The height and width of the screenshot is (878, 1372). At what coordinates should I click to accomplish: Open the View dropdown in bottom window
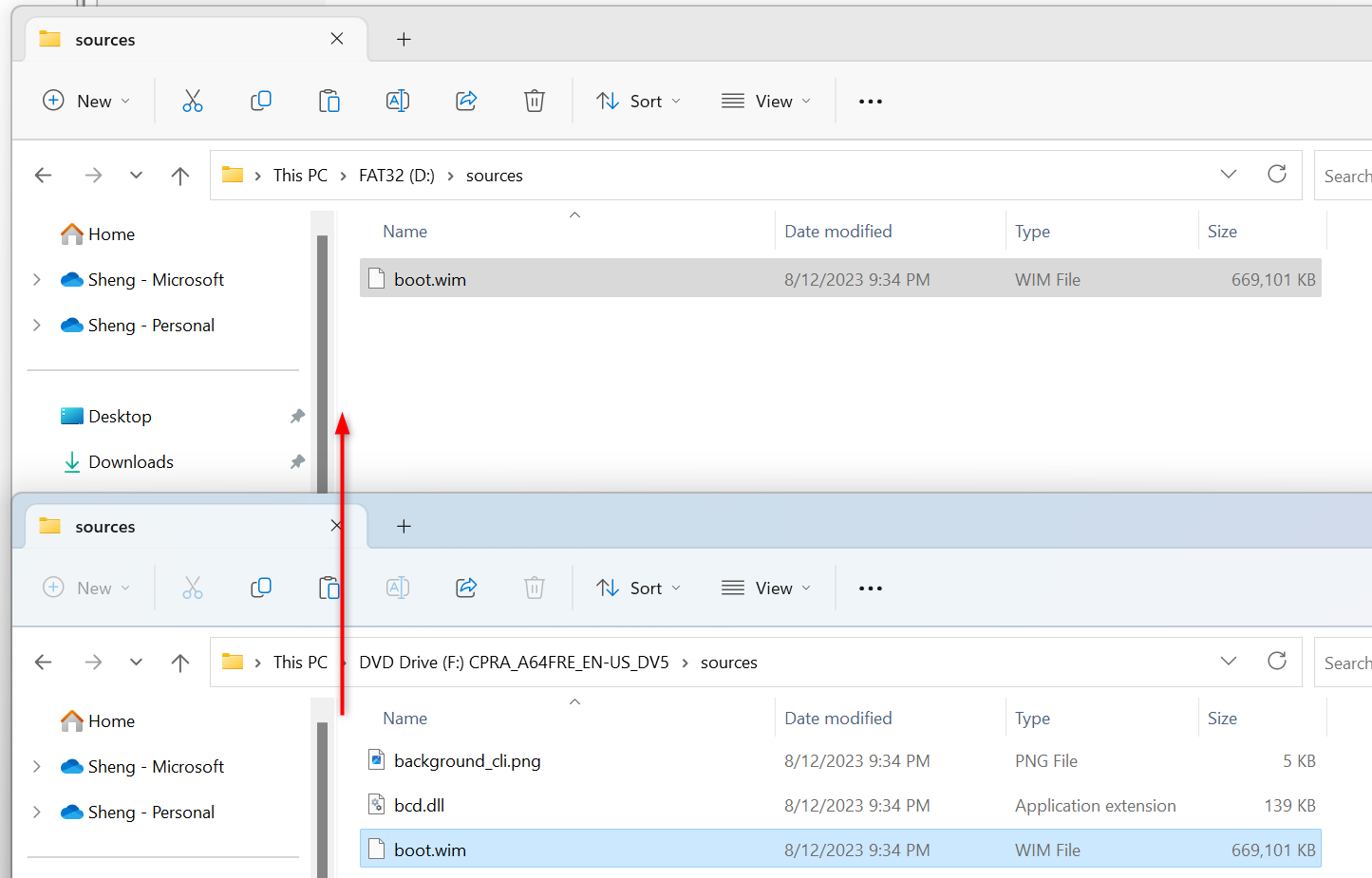[x=766, y=588]
